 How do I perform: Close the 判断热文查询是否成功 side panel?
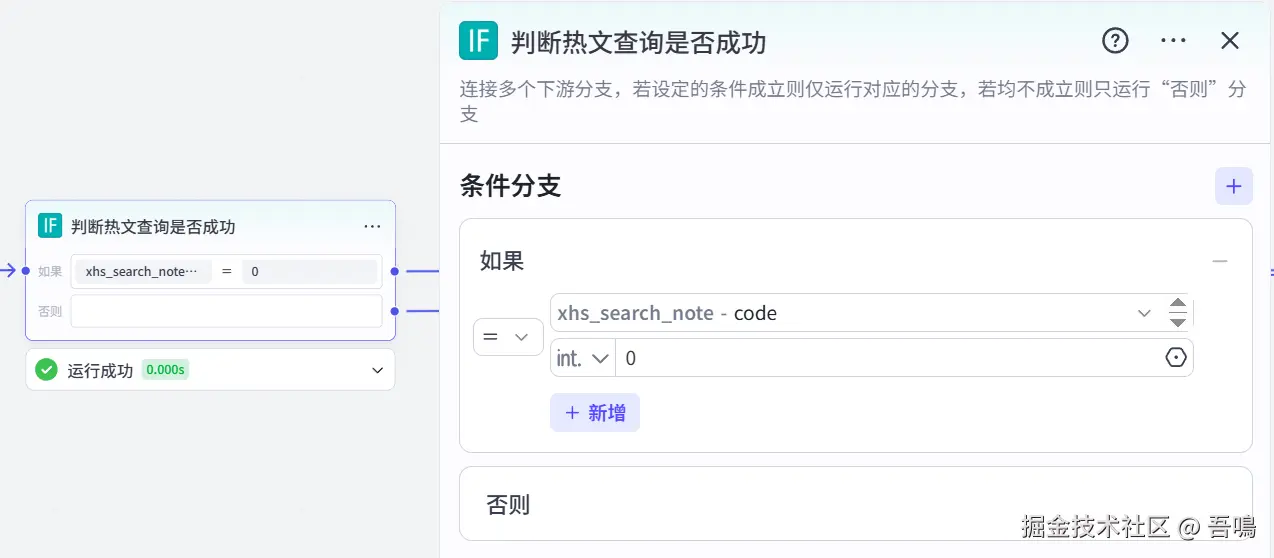[x=1230, y=41]
